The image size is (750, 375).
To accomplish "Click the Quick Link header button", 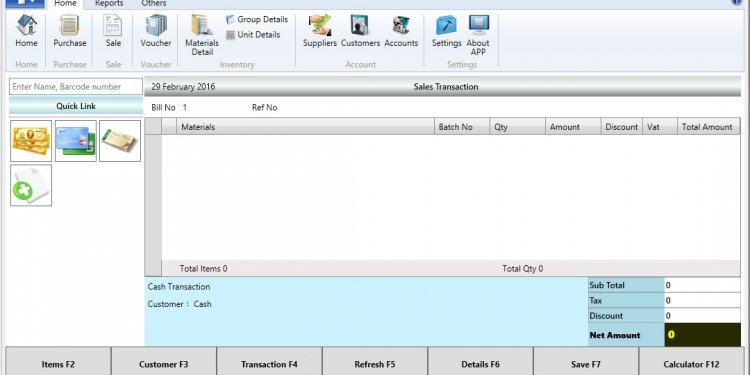I will (x=76, y=106).
